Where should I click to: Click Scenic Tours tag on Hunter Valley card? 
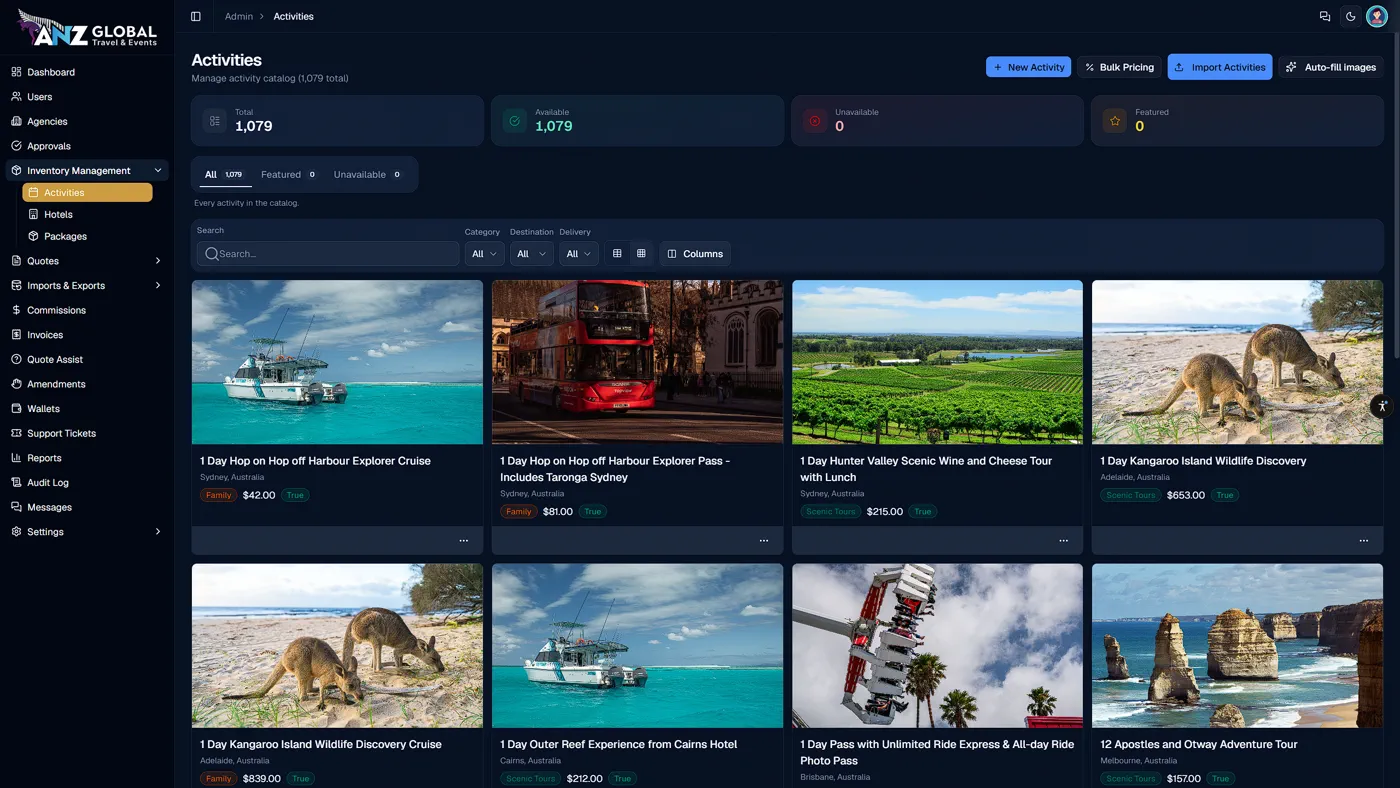point(830,511)
